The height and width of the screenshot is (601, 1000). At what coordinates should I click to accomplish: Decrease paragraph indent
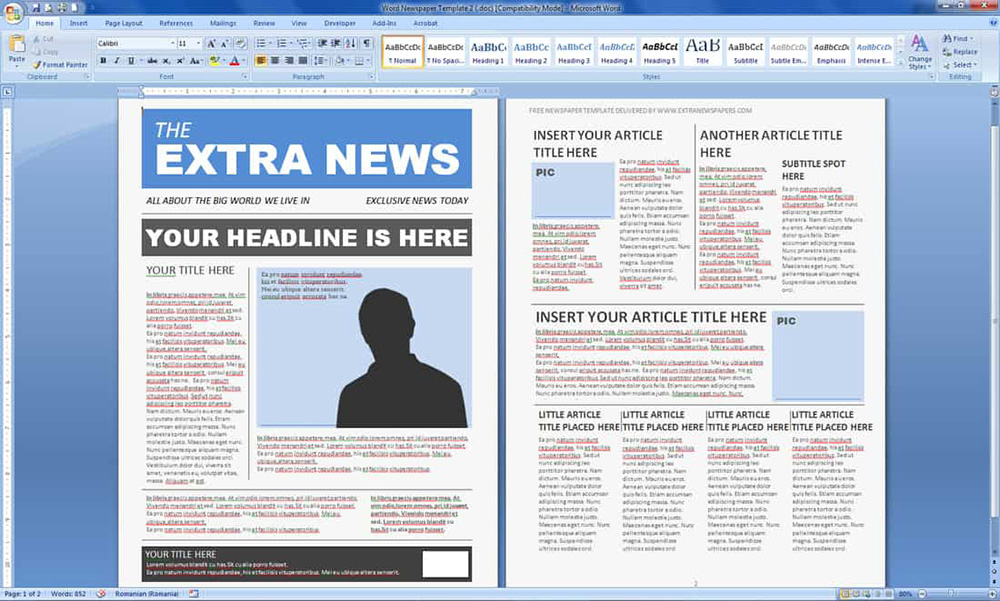pyautogui.click(x=322, y=43)
